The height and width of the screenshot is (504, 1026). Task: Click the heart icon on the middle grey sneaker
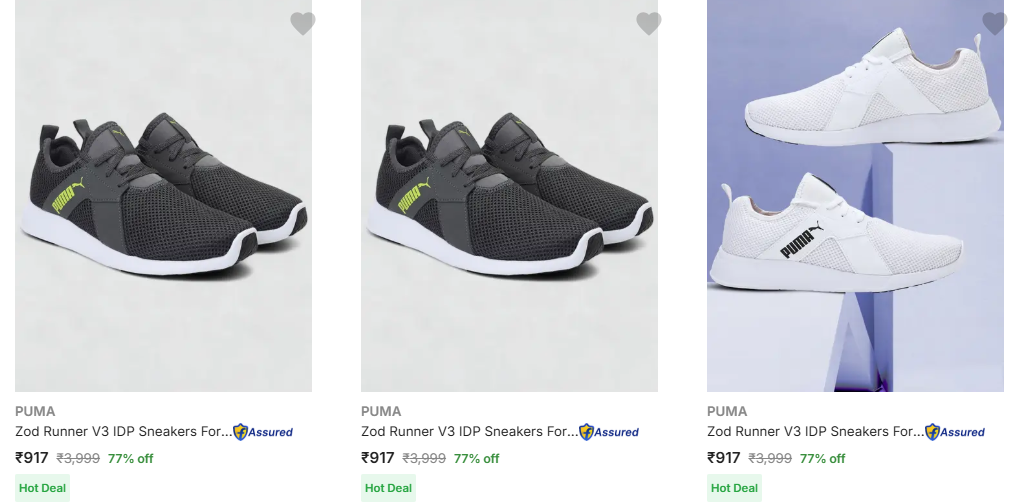(x=648, y=24)
